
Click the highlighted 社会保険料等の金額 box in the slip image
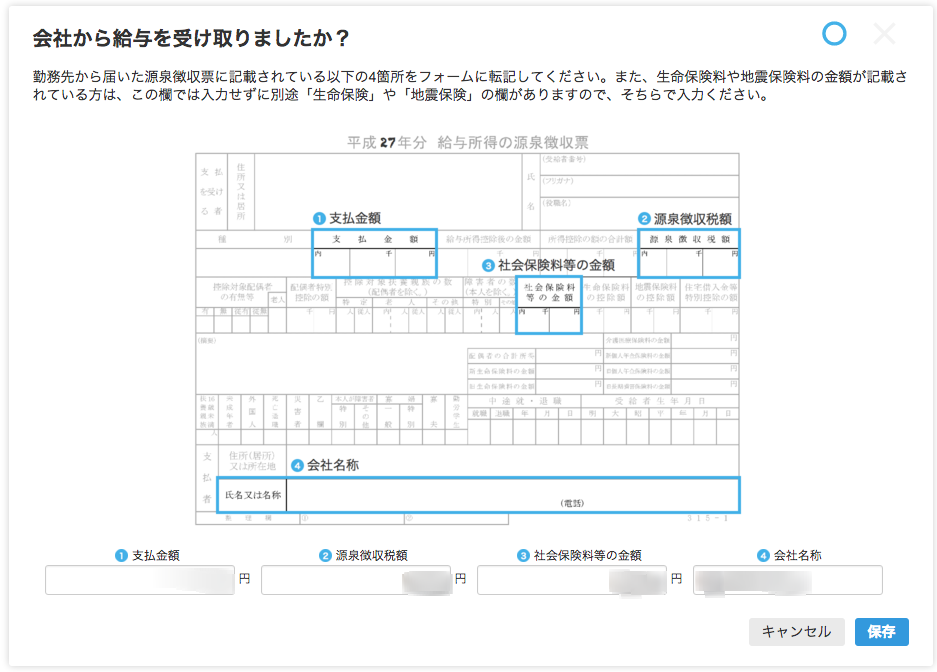pyautogui.click(x=549, y=305)
